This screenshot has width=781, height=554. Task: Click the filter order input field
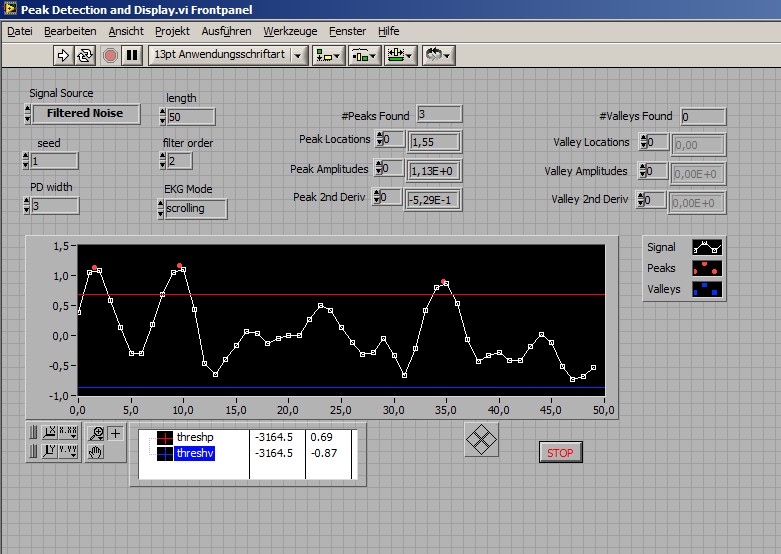point(179,161)
